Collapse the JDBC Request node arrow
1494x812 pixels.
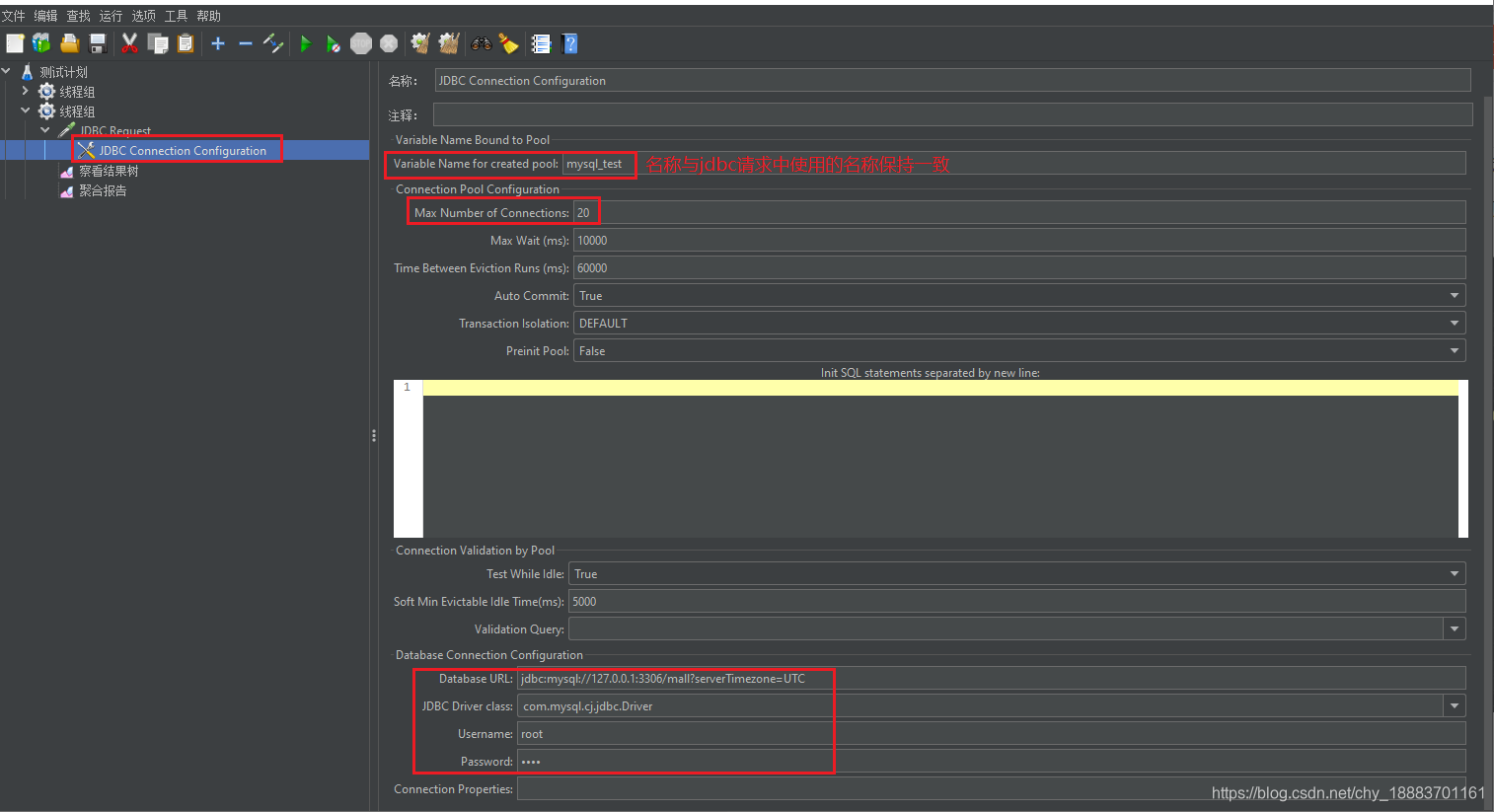45,130
